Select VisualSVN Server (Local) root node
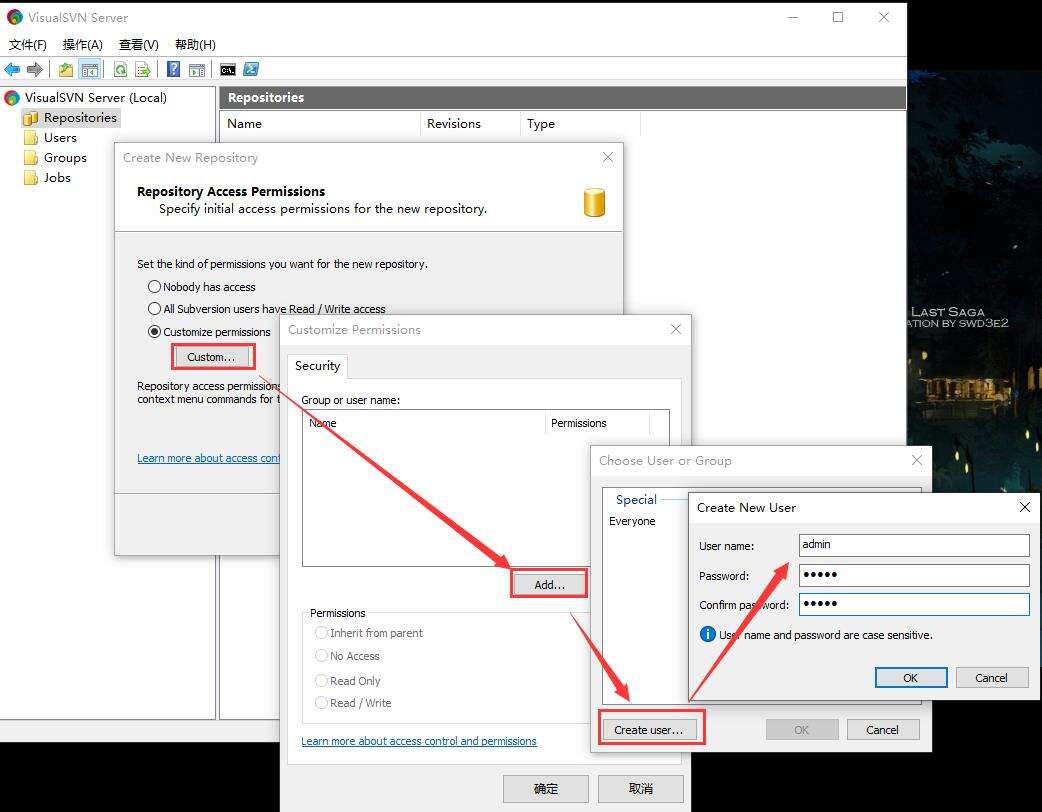Viewport: 1042px width, 812px height. pyautogui.click(x=96, y=98)
